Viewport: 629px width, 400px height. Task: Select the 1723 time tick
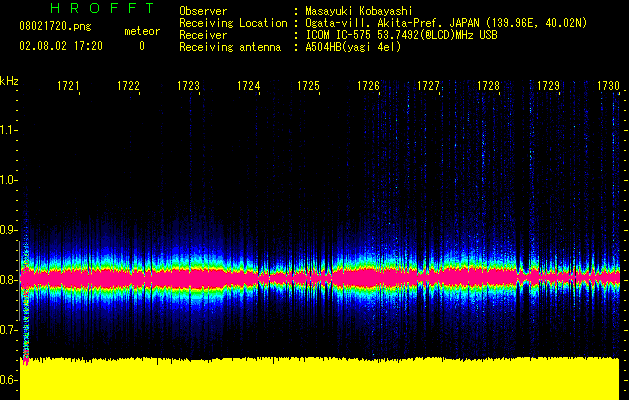[x=188, y=87]
